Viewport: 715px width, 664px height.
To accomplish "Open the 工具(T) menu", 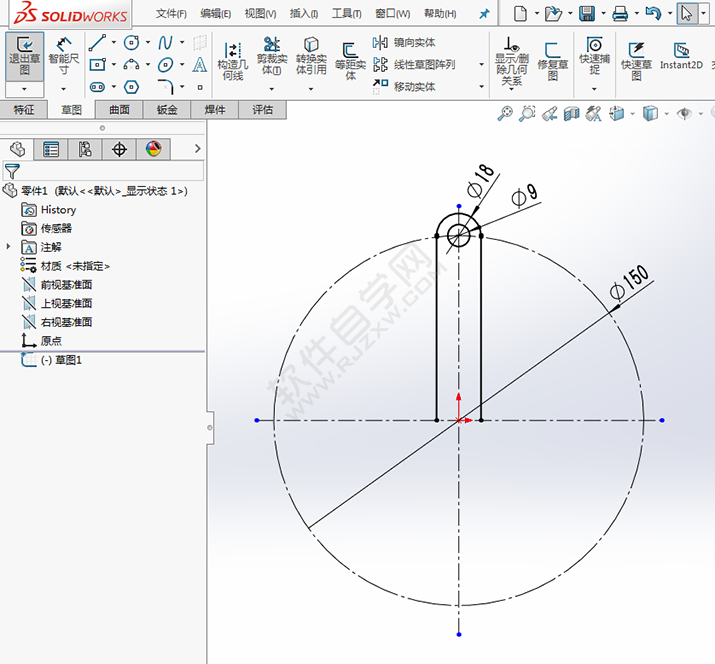I will [x=347, y=14].
